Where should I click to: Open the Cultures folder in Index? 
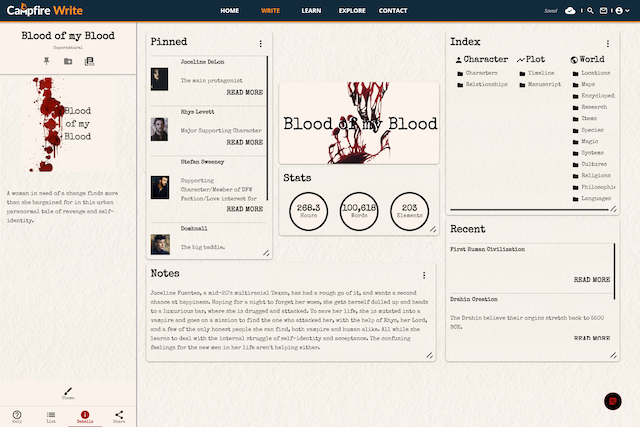[x=590, y=165]
